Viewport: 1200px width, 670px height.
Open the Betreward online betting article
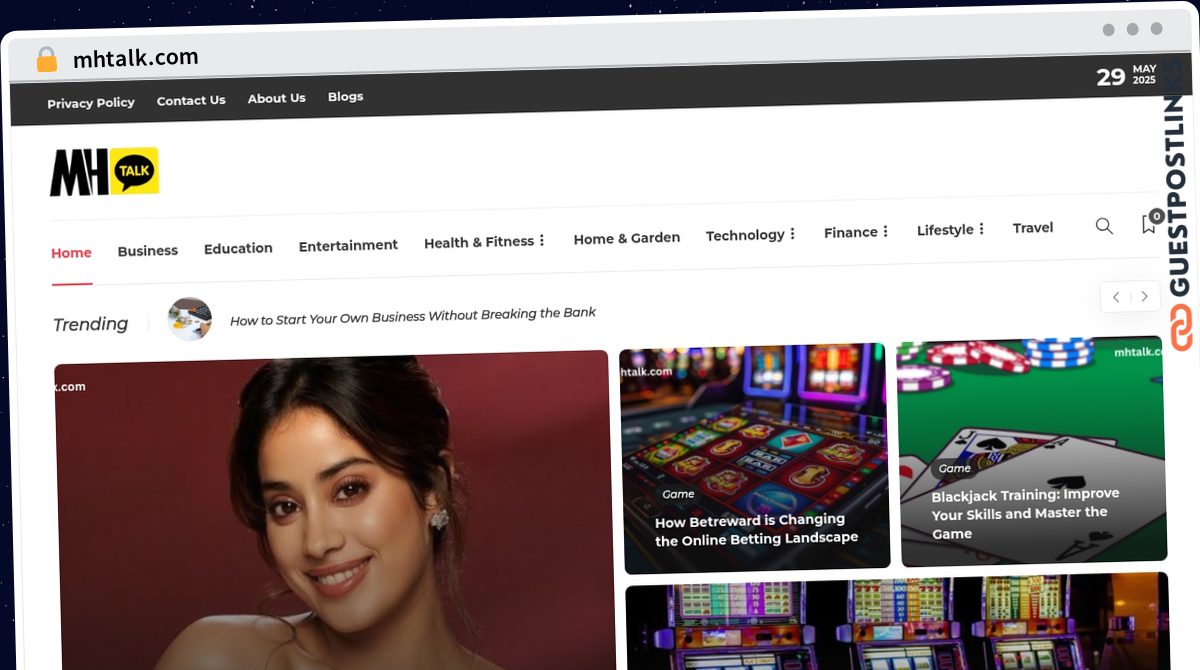(756, 529)
